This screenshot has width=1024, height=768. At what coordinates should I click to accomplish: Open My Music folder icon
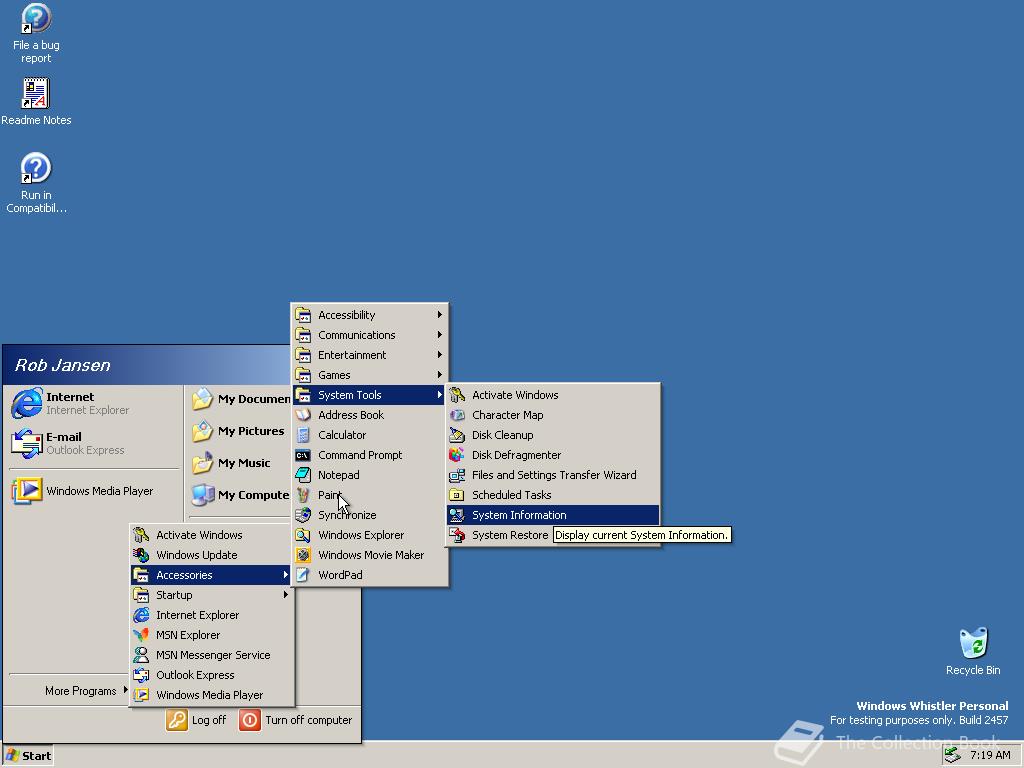coord(202,462)
